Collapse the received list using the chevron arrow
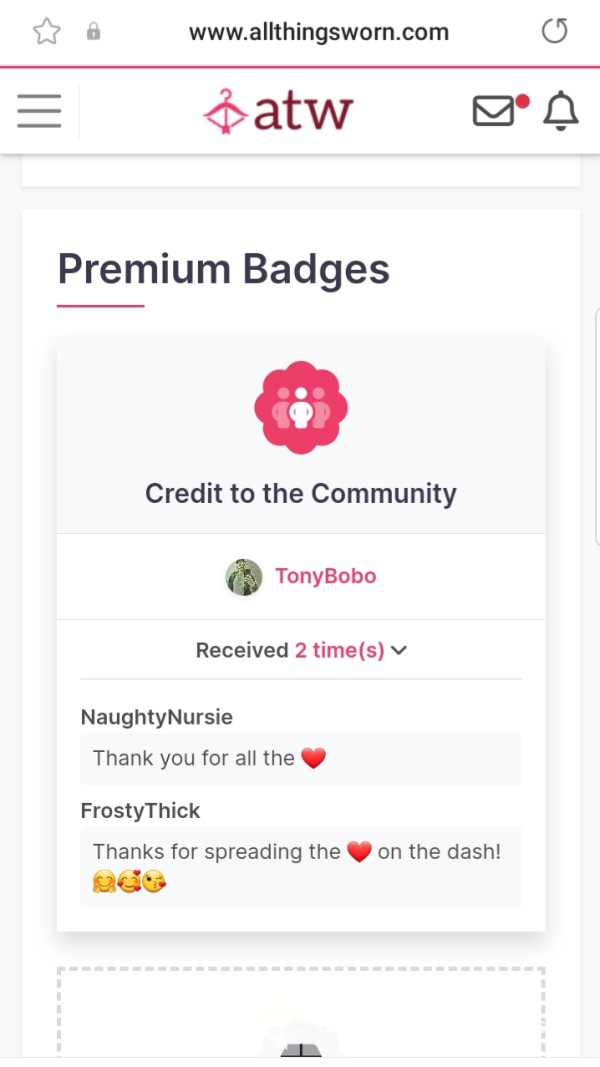This screenshot has width=600, height=1067. (399, 651)
